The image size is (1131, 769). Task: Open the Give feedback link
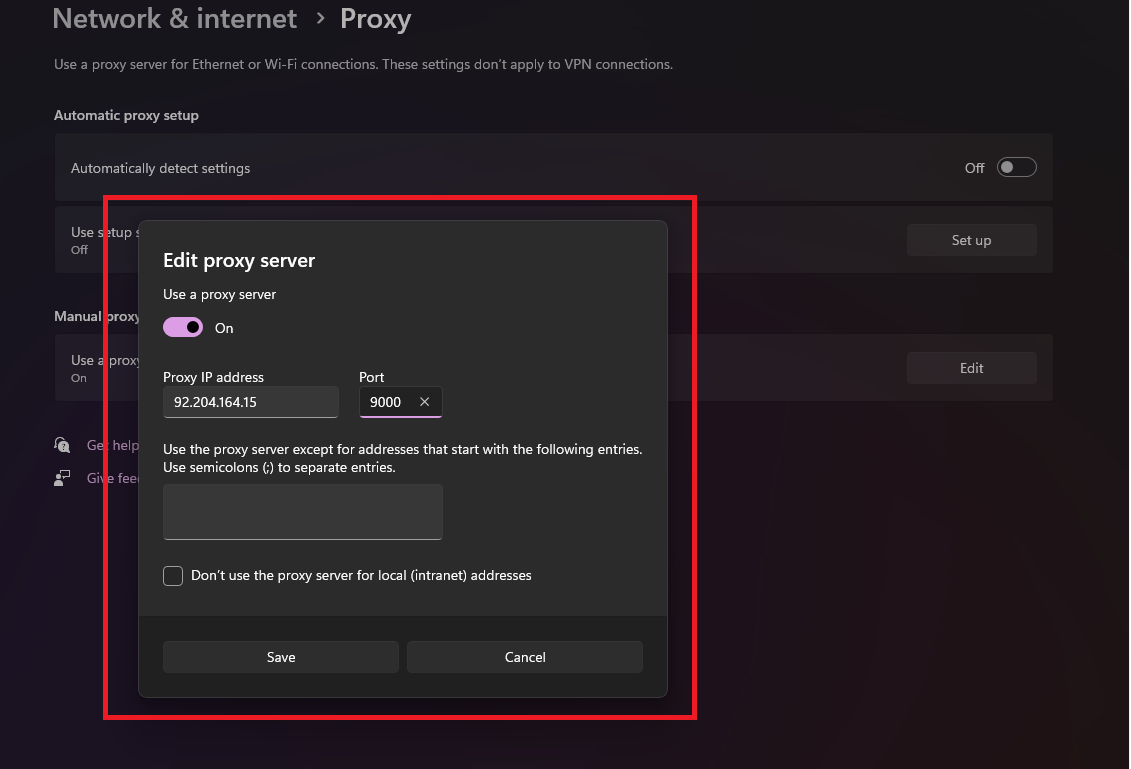112,477
